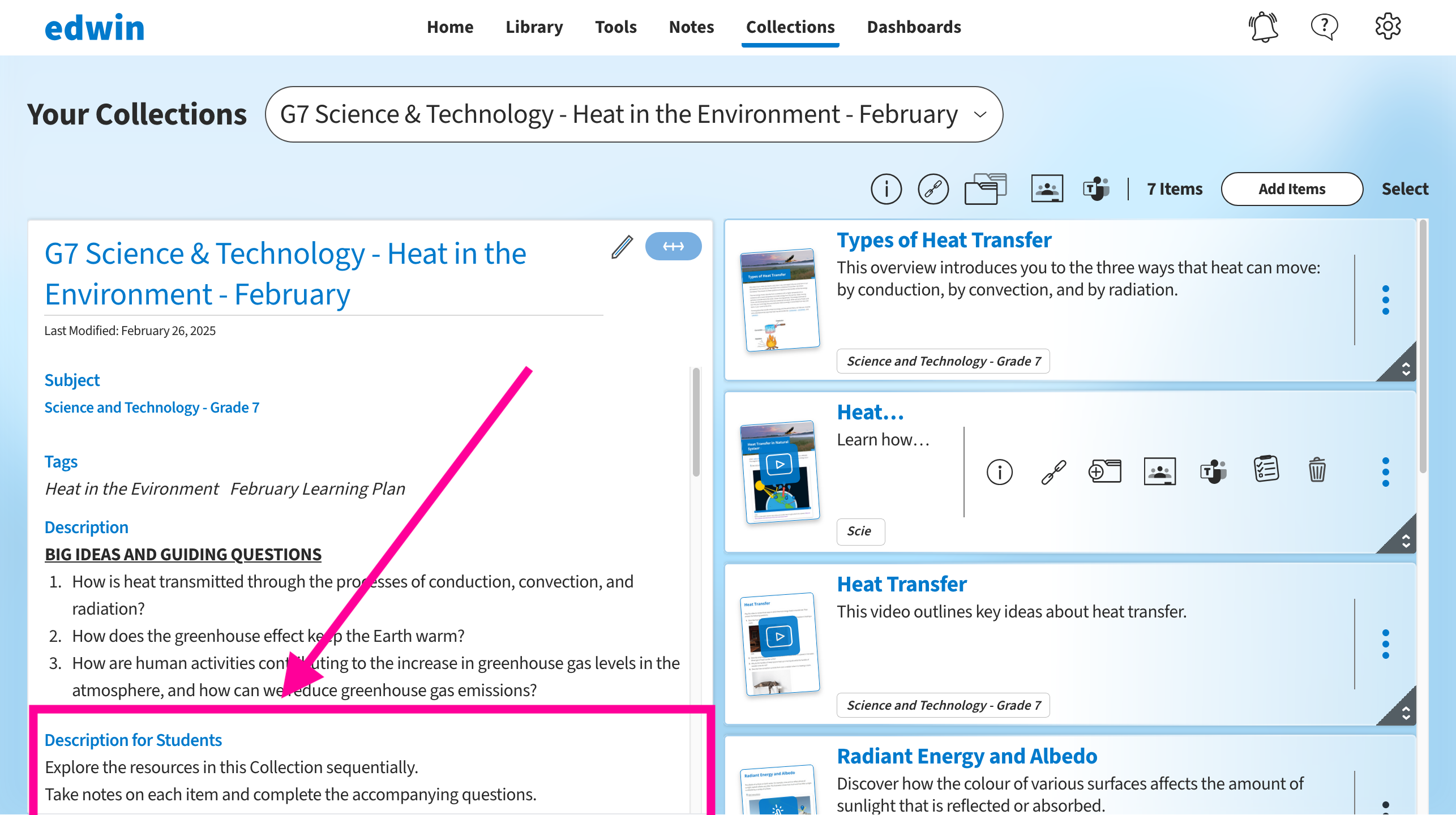Screen dimensions: 1456x815
Task: Click the edwin logo
Action: pyautogui.click(x=95, y=27)
